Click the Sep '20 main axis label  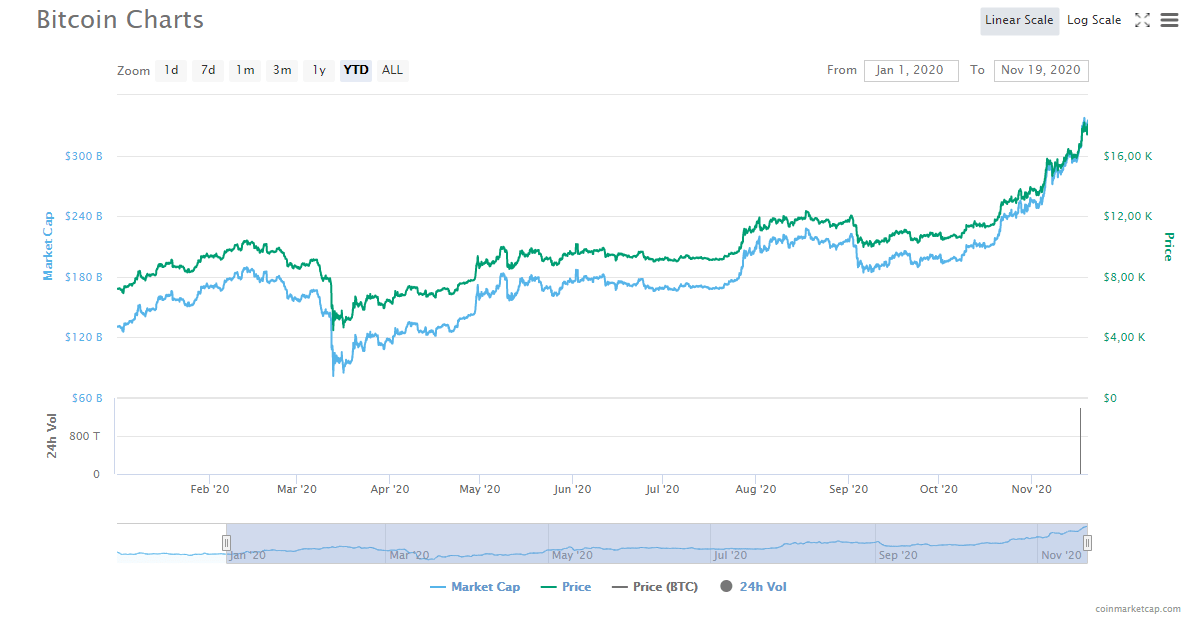click(849, 489)
